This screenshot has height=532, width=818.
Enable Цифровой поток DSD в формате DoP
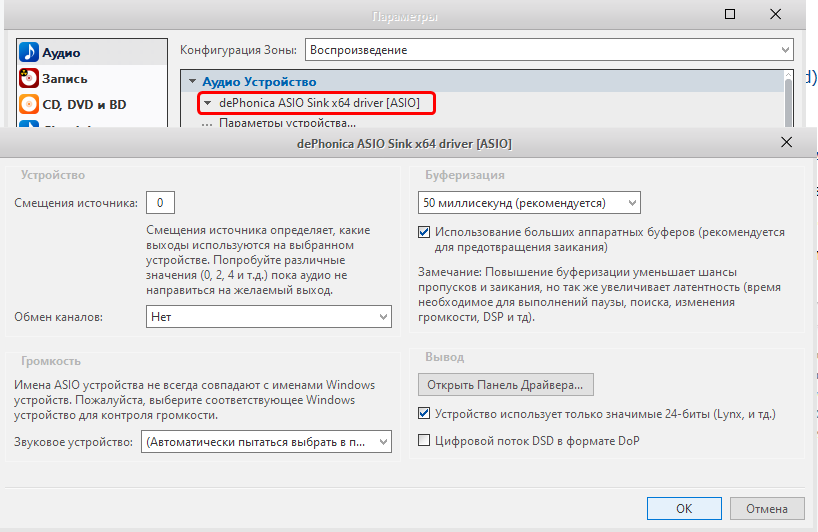(x=424, y=441)
